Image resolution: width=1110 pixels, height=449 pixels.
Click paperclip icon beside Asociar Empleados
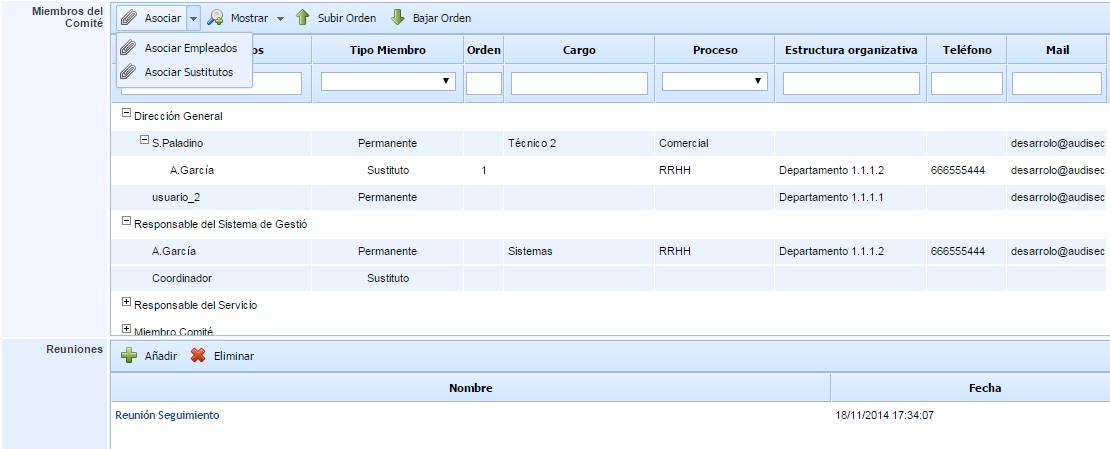128,48
